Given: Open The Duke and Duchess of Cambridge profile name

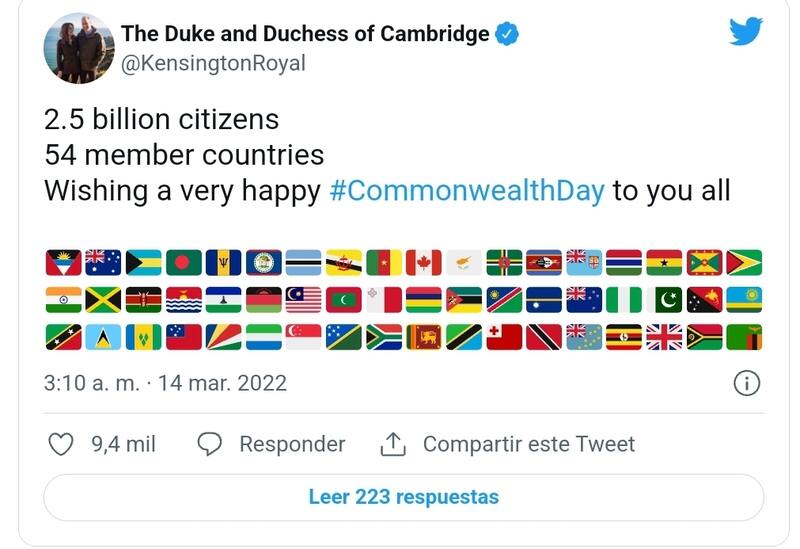Looking at the screenshot, I should pos(305,34).
